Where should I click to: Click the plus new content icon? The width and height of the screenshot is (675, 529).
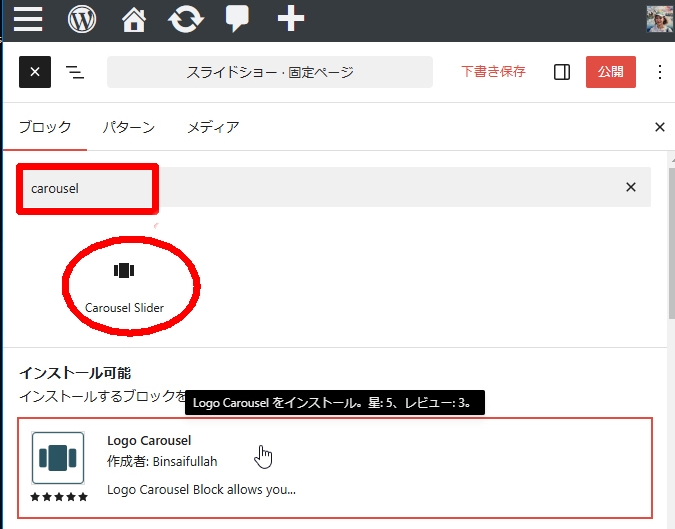click(x=290, y=19)
